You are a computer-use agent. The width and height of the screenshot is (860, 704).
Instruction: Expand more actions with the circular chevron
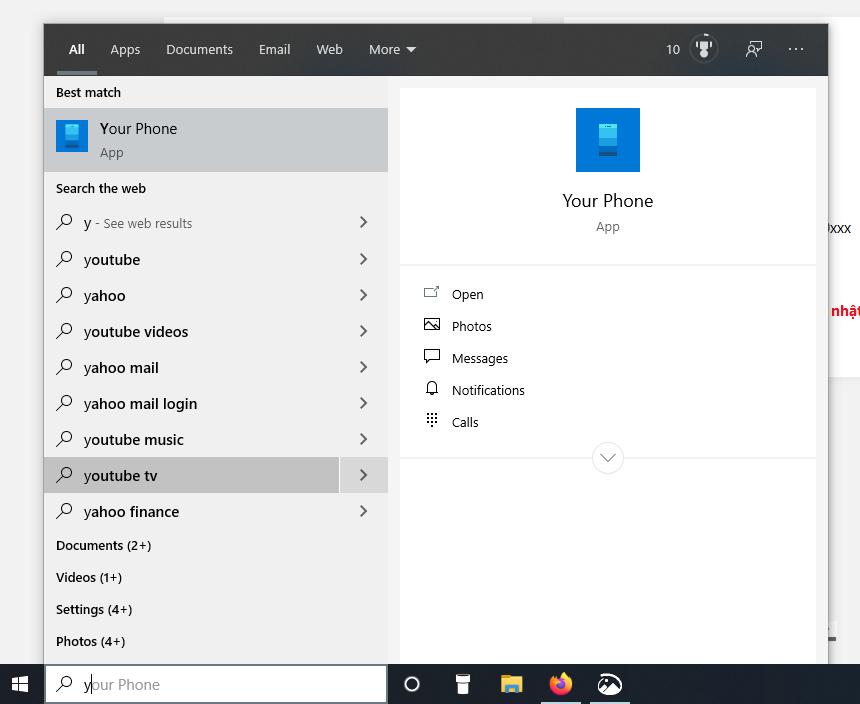click(x=608, y=458)
